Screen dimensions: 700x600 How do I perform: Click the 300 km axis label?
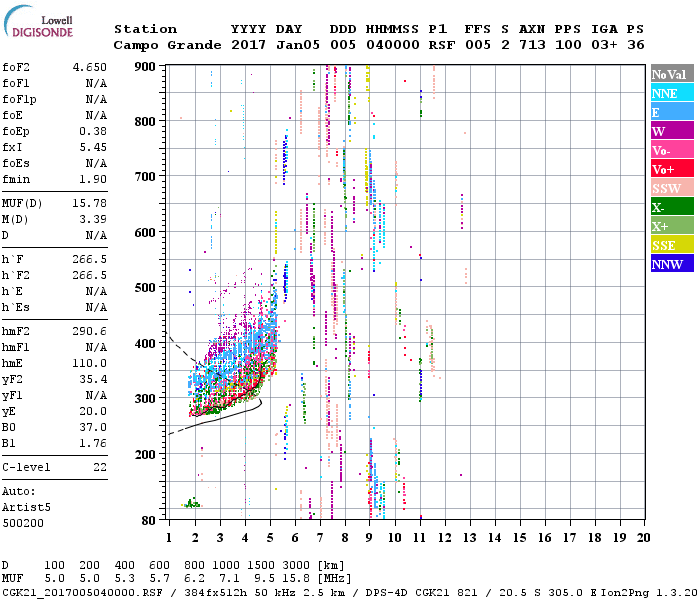(x=145, y=398)
